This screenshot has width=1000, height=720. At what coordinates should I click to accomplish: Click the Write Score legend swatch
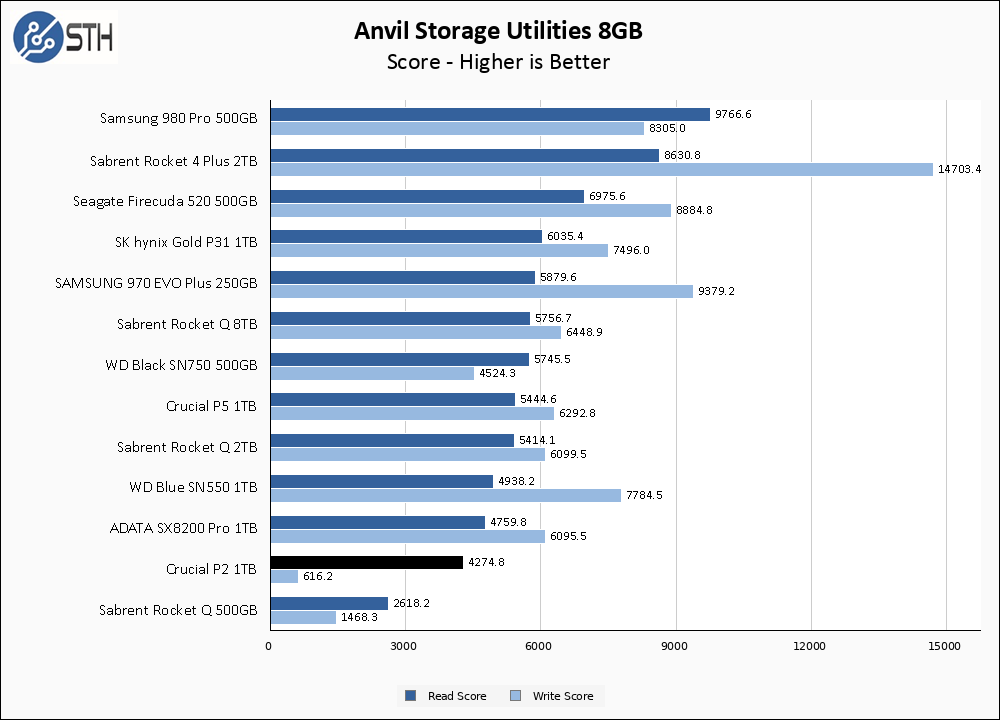(516, 696)
